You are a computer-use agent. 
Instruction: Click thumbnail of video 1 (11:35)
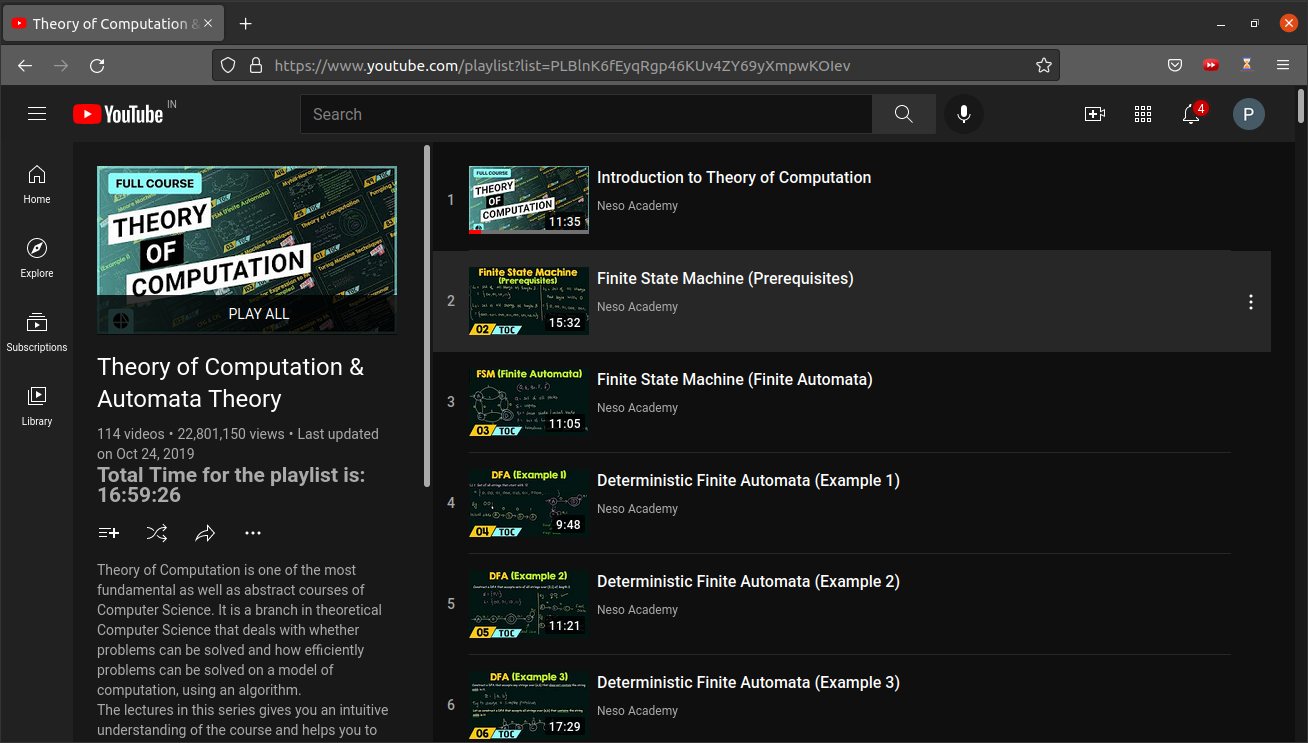(529, 200)
